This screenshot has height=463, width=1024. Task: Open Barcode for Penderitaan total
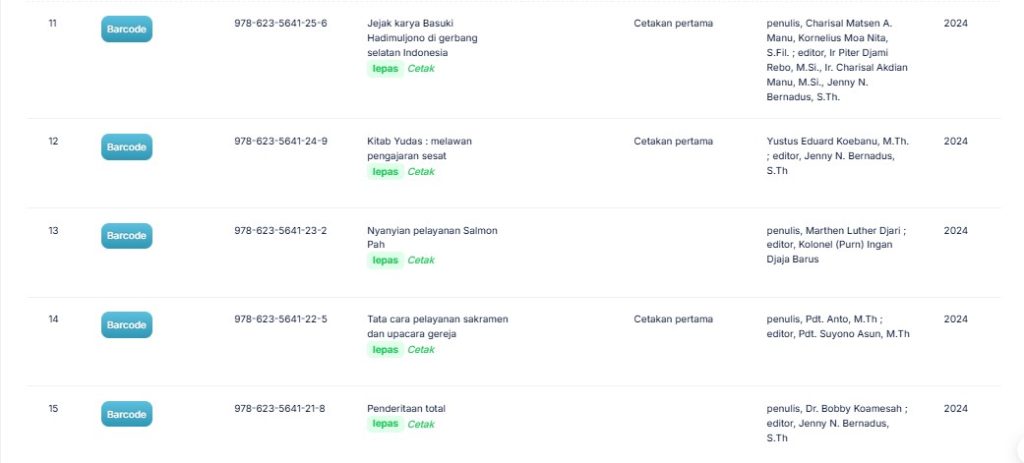point(126,414)
